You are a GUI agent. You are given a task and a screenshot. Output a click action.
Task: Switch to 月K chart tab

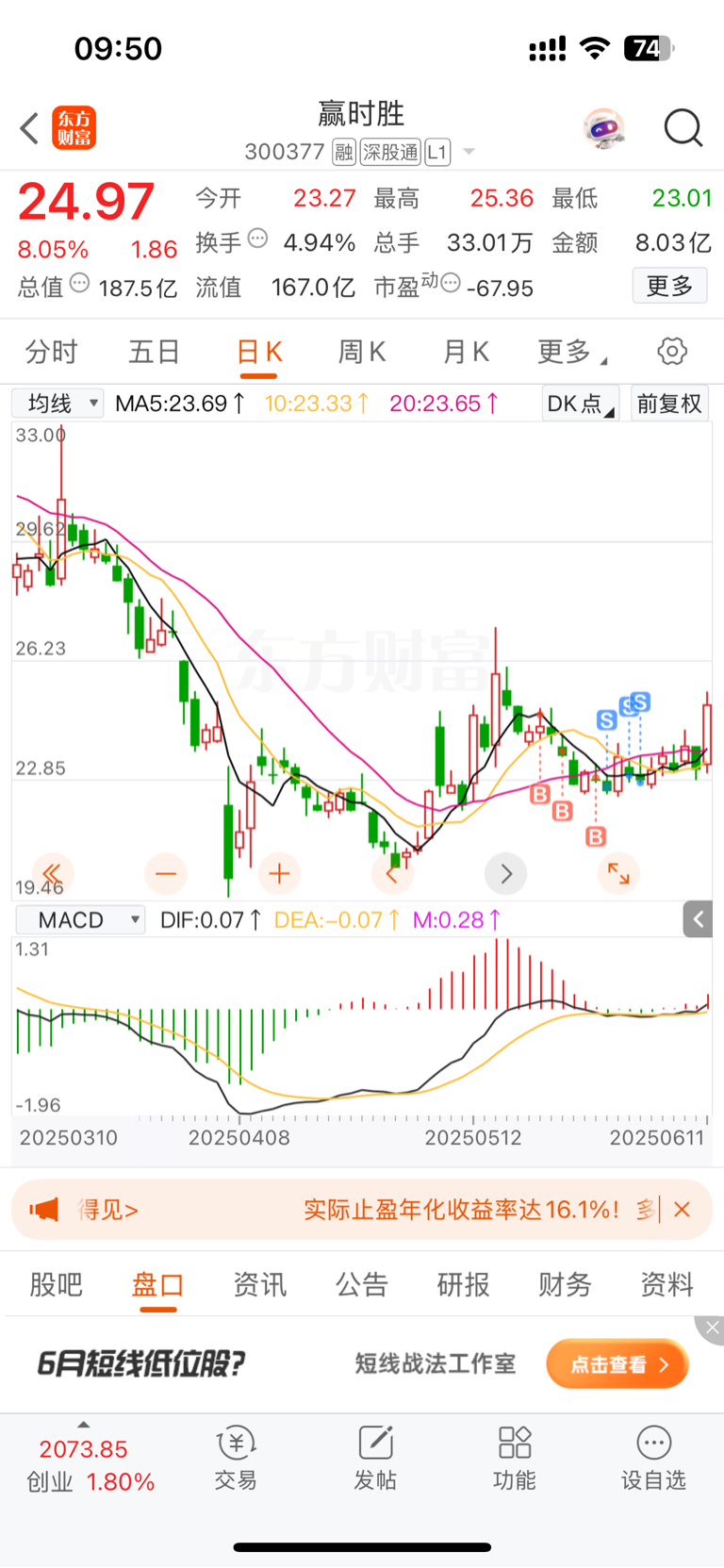pos(467,352)
